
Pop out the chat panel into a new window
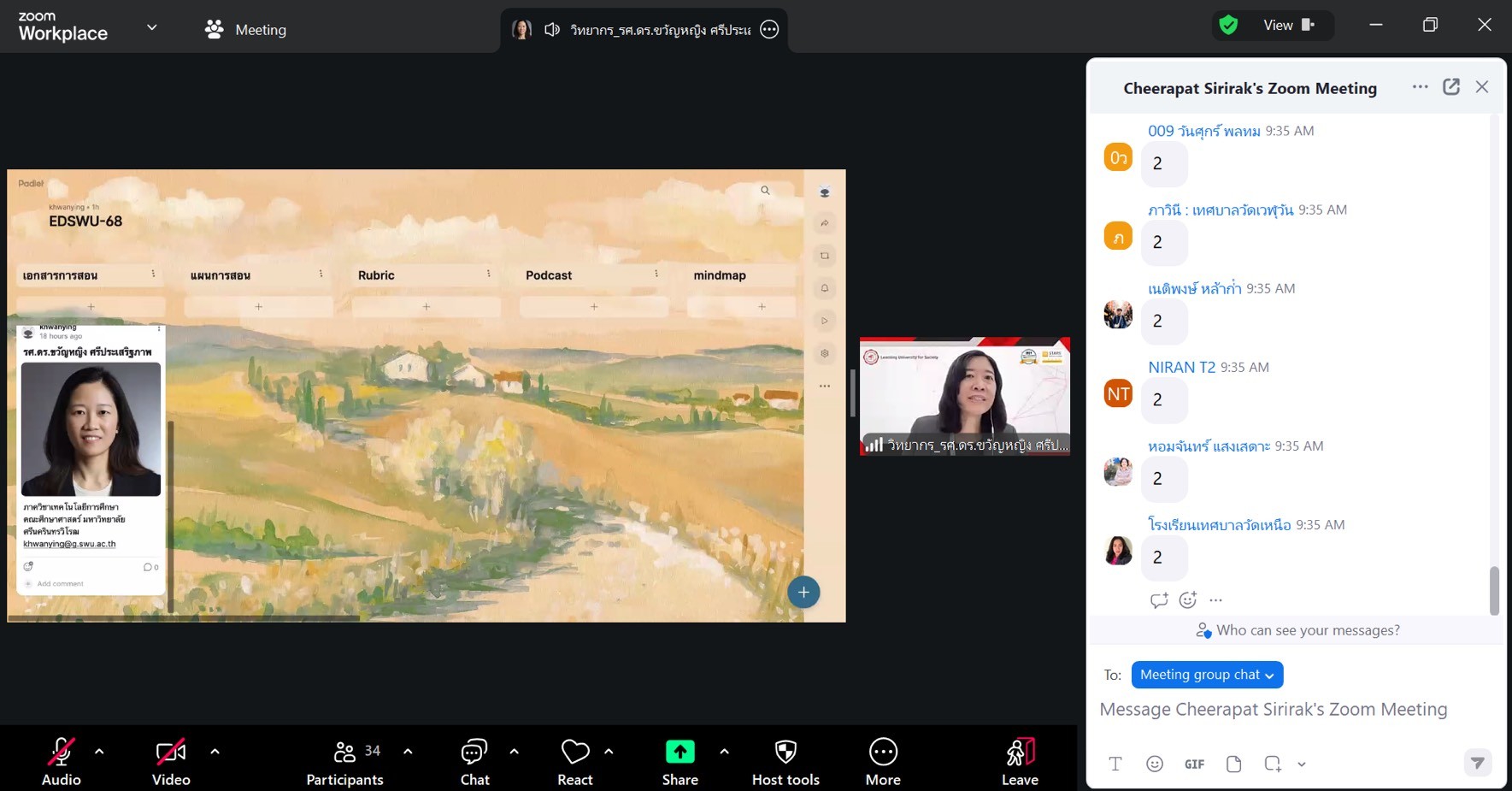click(x=1450, y=87)
